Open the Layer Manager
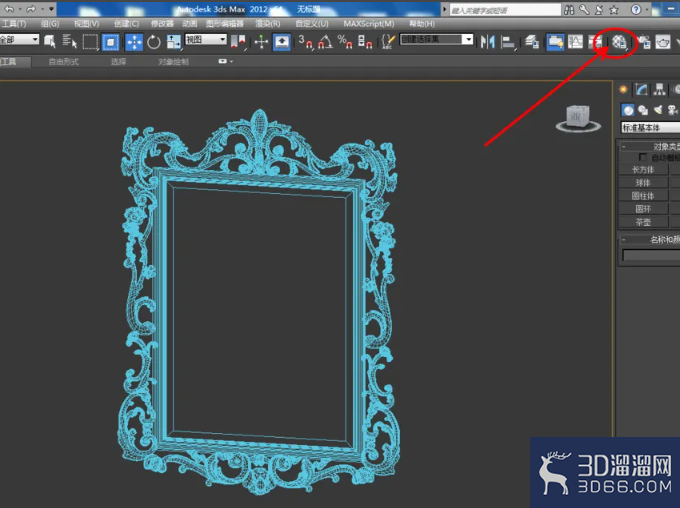This screenshot has height=508, width=680. point(532,42)
